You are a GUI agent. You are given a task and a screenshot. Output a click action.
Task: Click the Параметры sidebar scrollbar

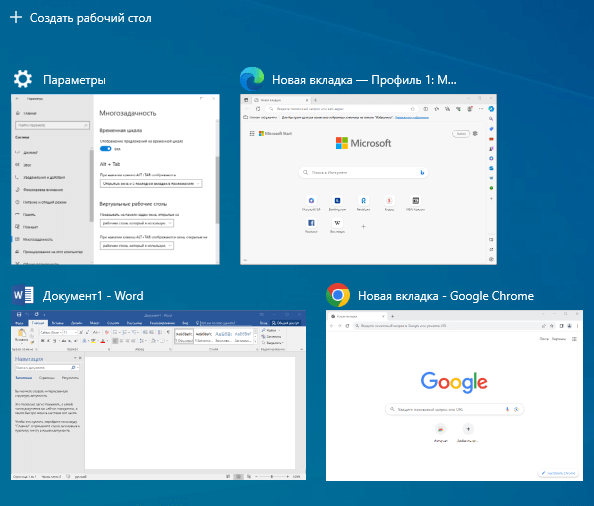(91, 186)
